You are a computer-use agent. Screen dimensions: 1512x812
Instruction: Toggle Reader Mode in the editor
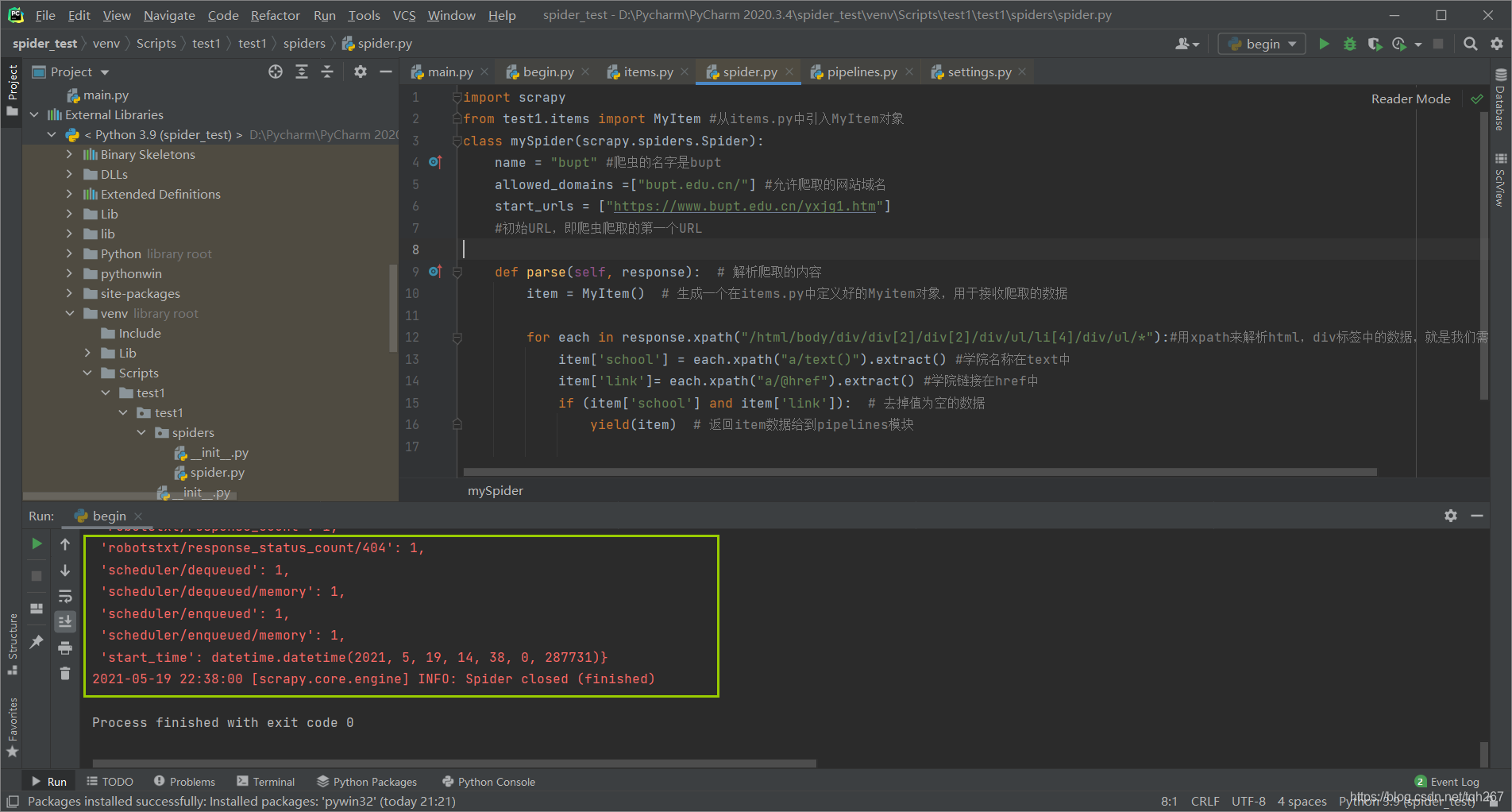(1410, 99)
